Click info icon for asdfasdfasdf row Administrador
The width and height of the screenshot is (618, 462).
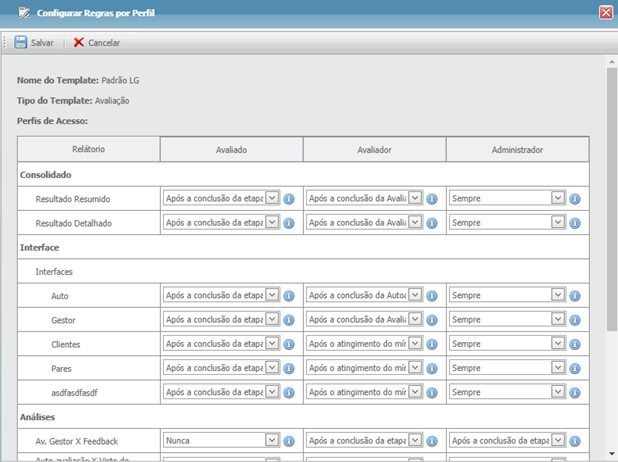575,392
